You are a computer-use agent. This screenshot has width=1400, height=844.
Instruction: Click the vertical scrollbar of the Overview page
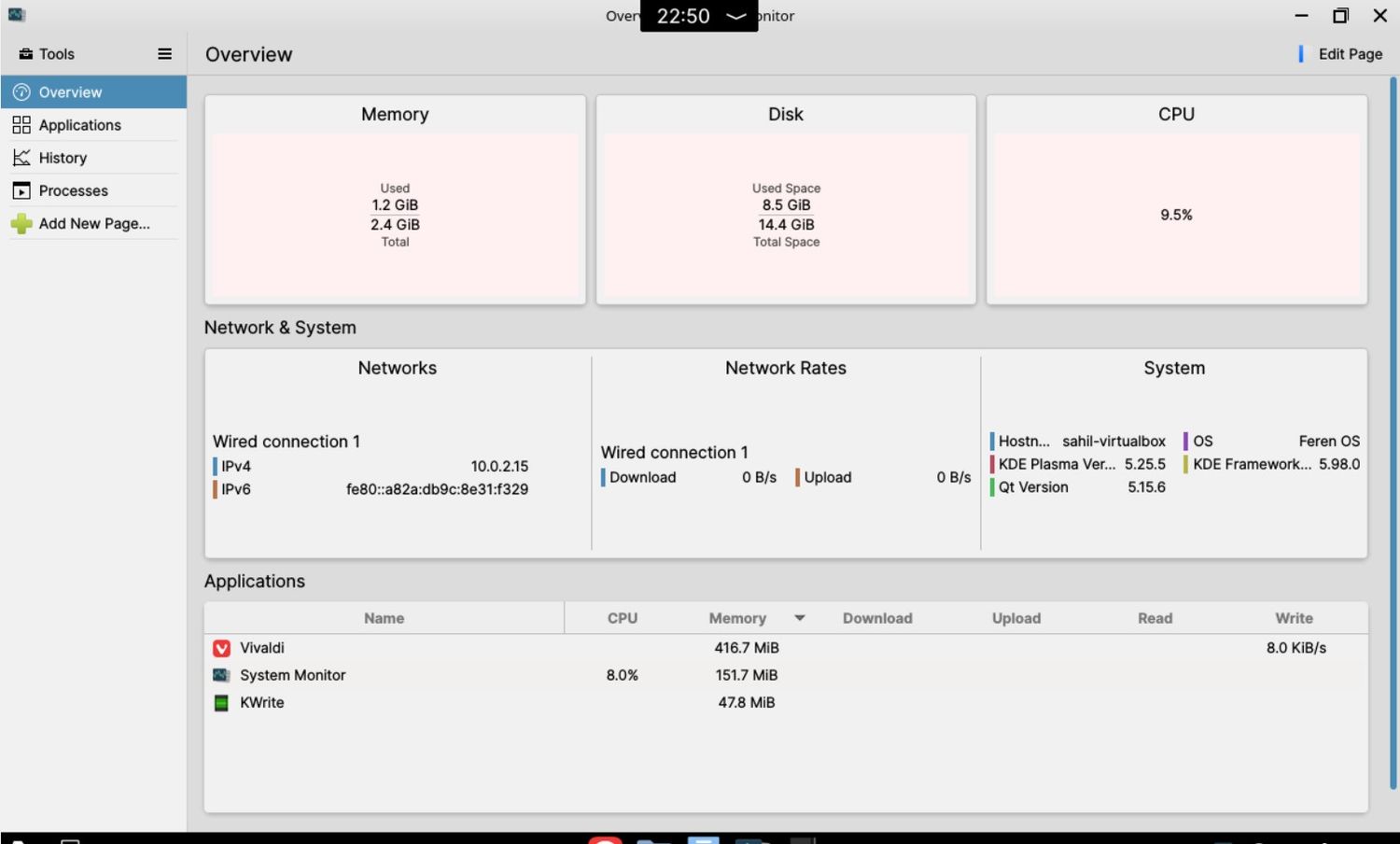[x=1393, y=434]
